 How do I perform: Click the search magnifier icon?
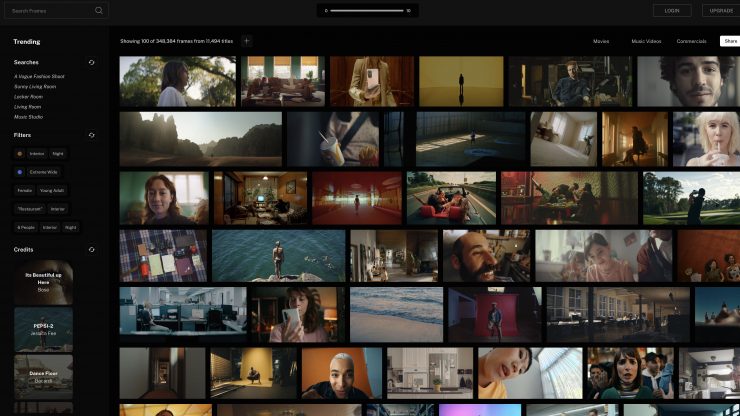point(99,10)
